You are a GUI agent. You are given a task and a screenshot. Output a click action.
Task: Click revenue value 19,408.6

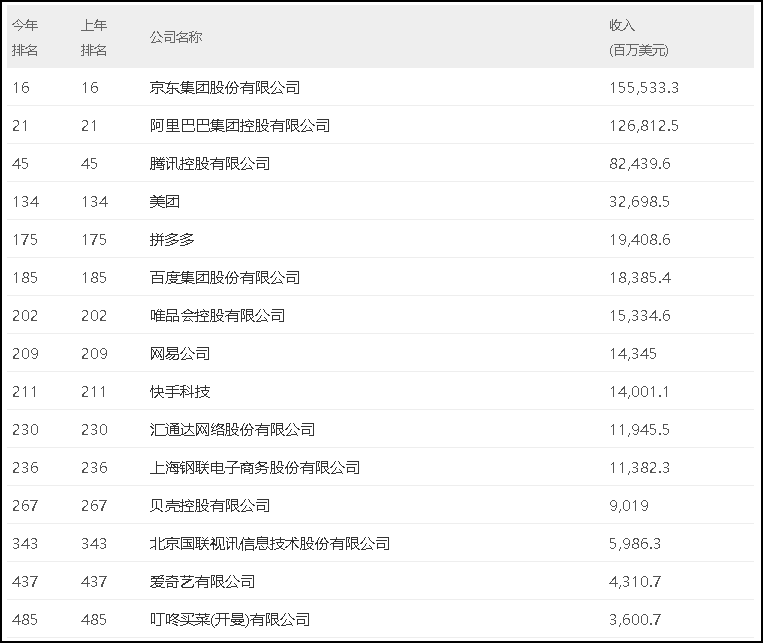click(x=640, y=239)
